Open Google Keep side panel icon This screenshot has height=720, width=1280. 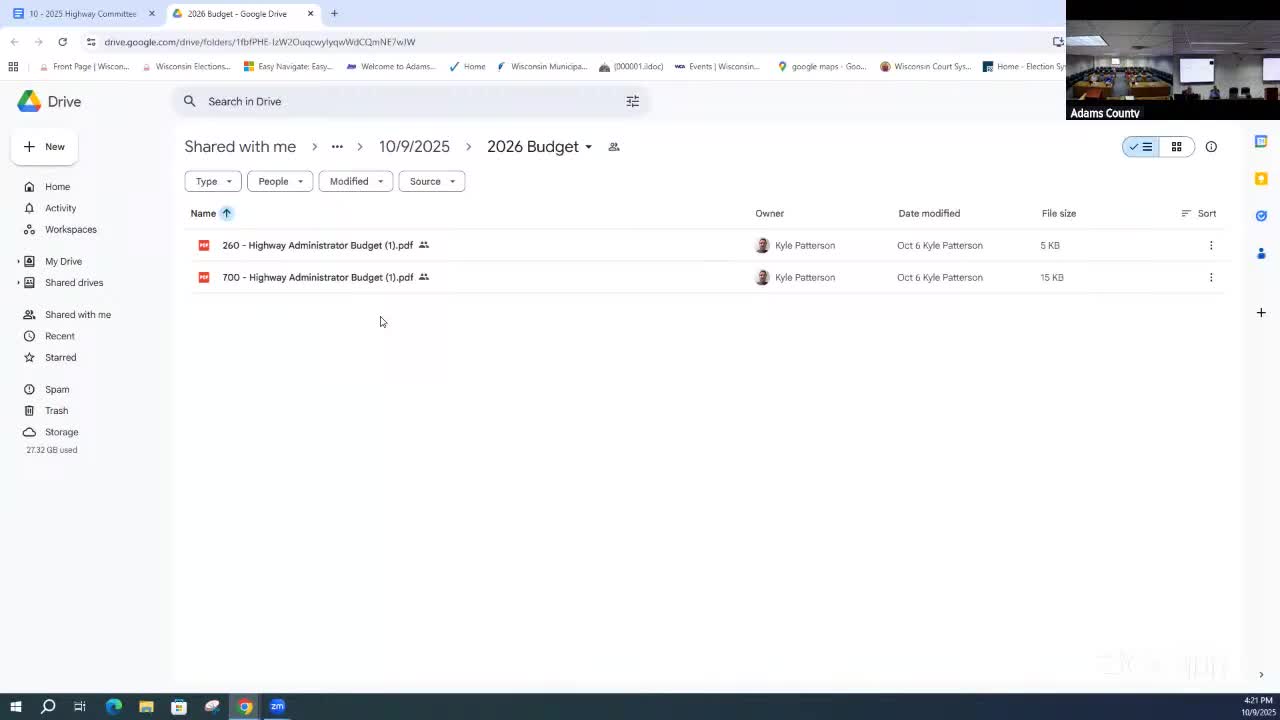tap(1261, 179)
